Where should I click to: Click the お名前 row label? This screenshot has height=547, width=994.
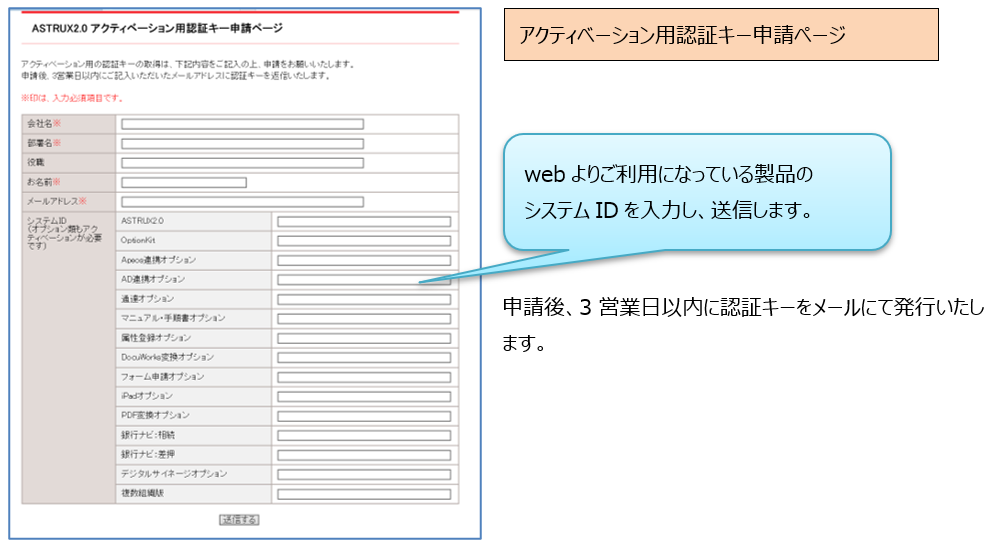[44, 182]
